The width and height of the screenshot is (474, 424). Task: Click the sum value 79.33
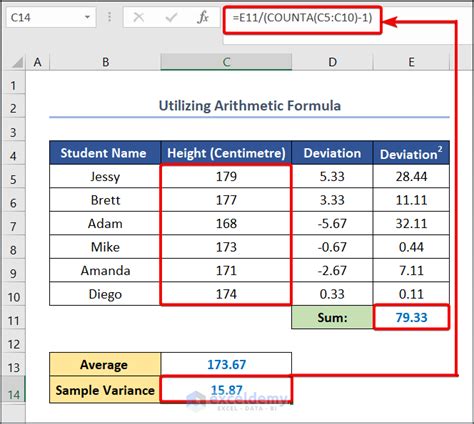coord(411,317)
